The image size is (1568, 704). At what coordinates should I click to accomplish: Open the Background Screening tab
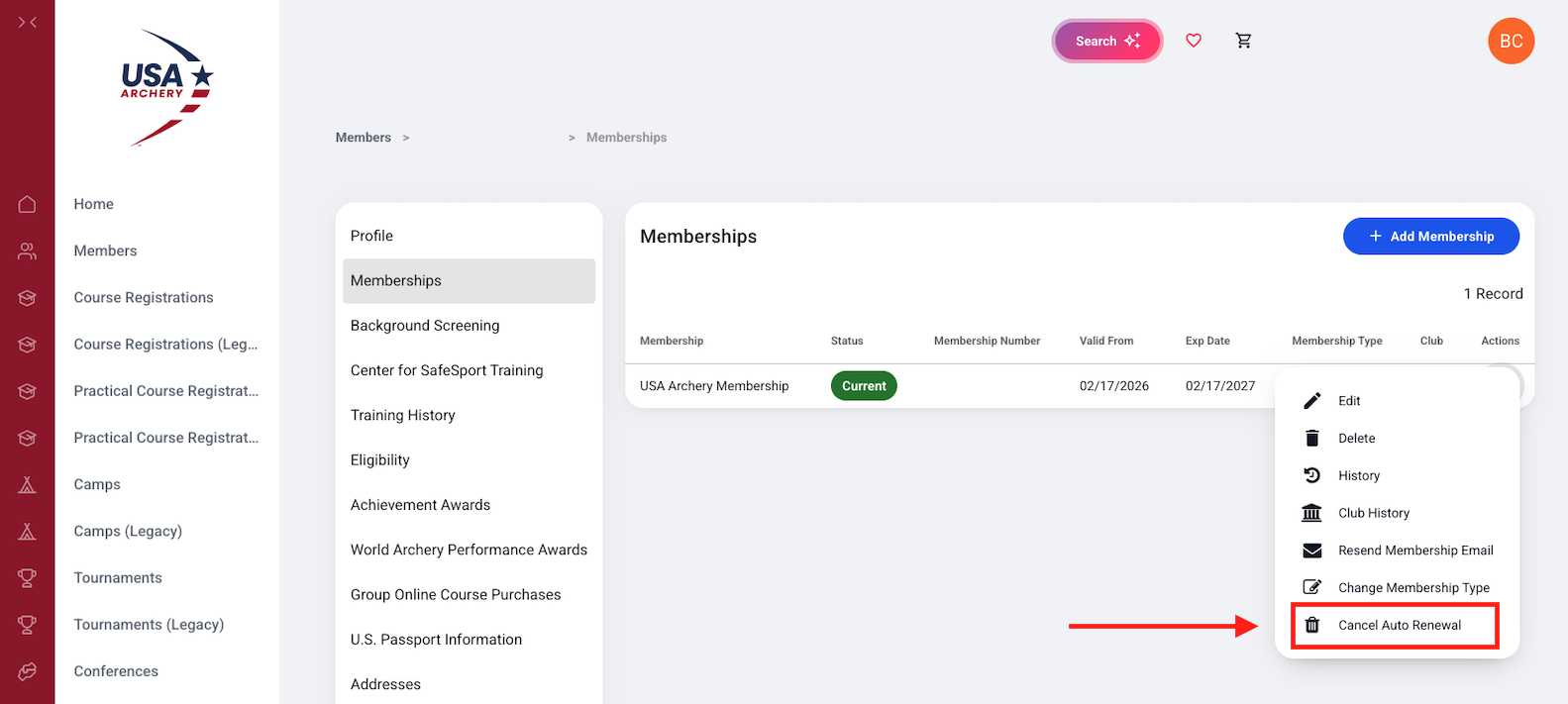point(425,326)
